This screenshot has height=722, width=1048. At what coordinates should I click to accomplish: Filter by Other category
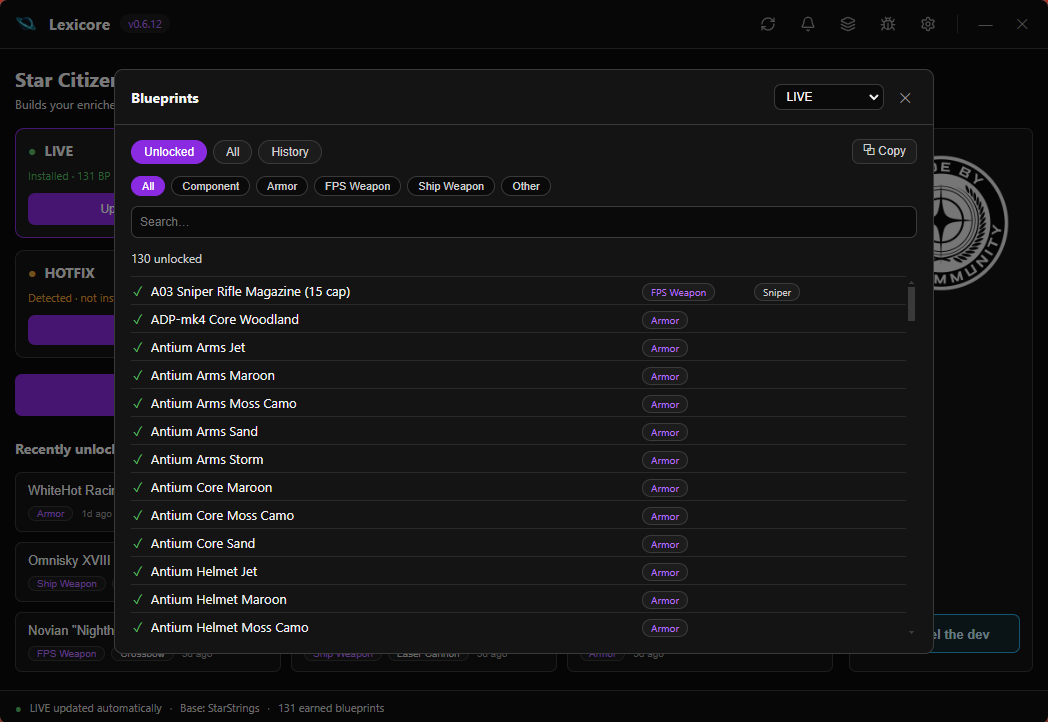click(526, 186)
